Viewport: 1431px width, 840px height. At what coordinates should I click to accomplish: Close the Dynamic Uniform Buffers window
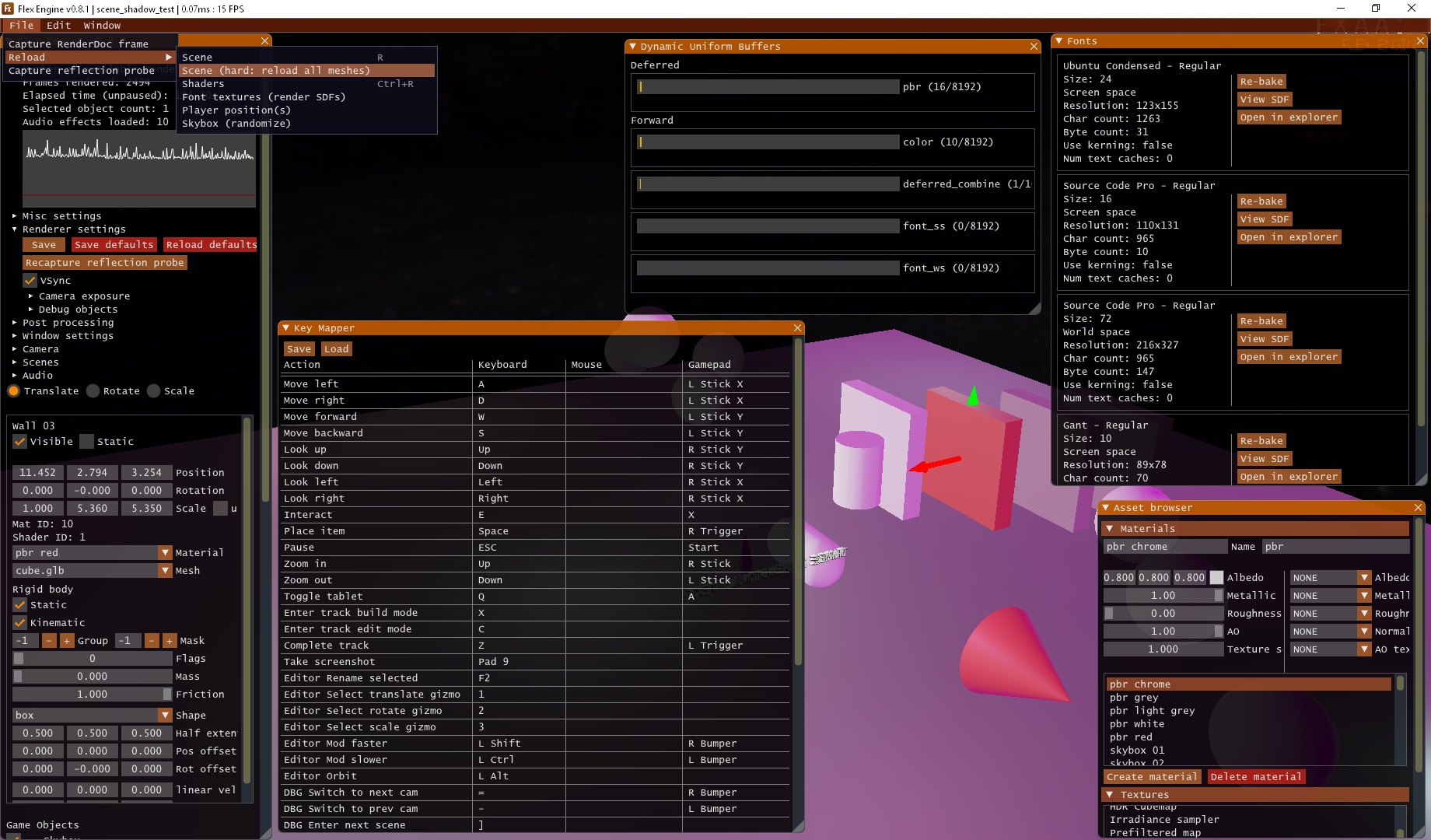tap(1034, 47)
